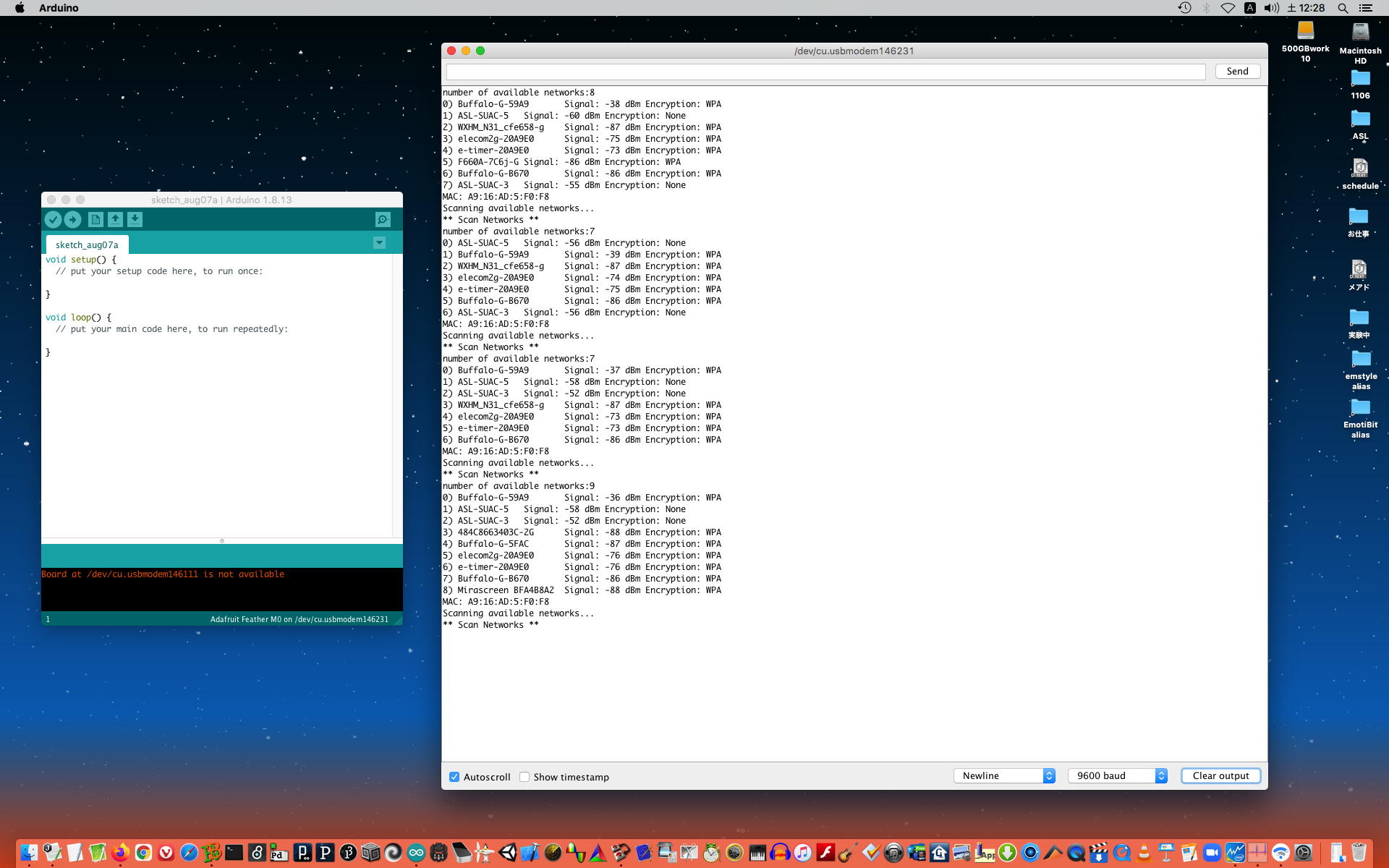Click the Save sketch down-arrow icon
Screen dimensions: 1389x868
pyautogui.click(x=135, y=219)
